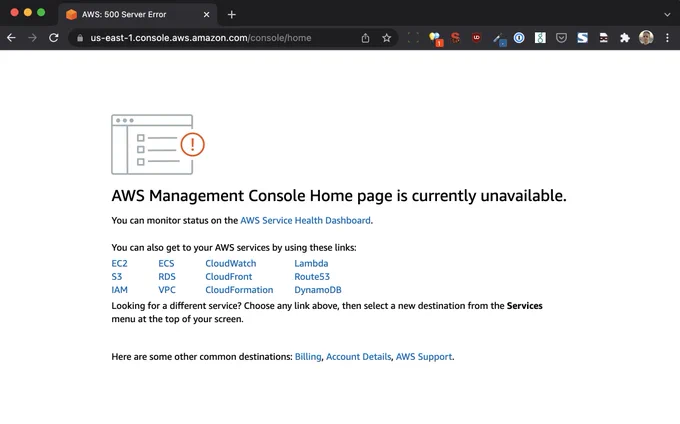This screenshot has height=424, width=680.
Task: Click the incognito-style spy extension icon
Action: (x=603, y=38)
